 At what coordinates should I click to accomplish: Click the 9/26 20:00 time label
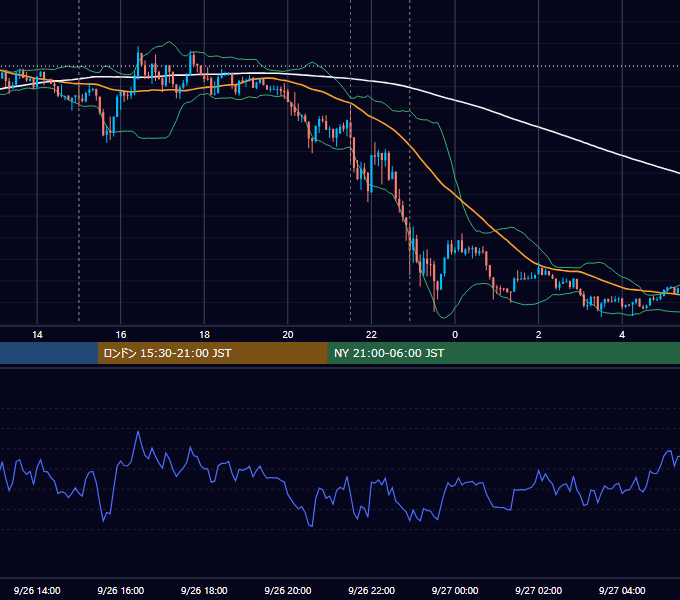pyautogui.click(x=288, y=590)
